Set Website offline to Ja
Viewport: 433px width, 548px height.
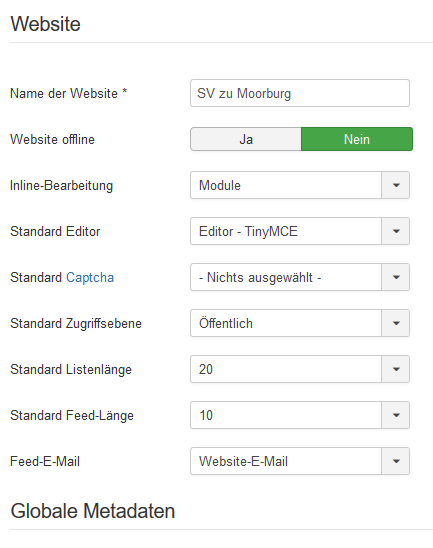point(246,139)
